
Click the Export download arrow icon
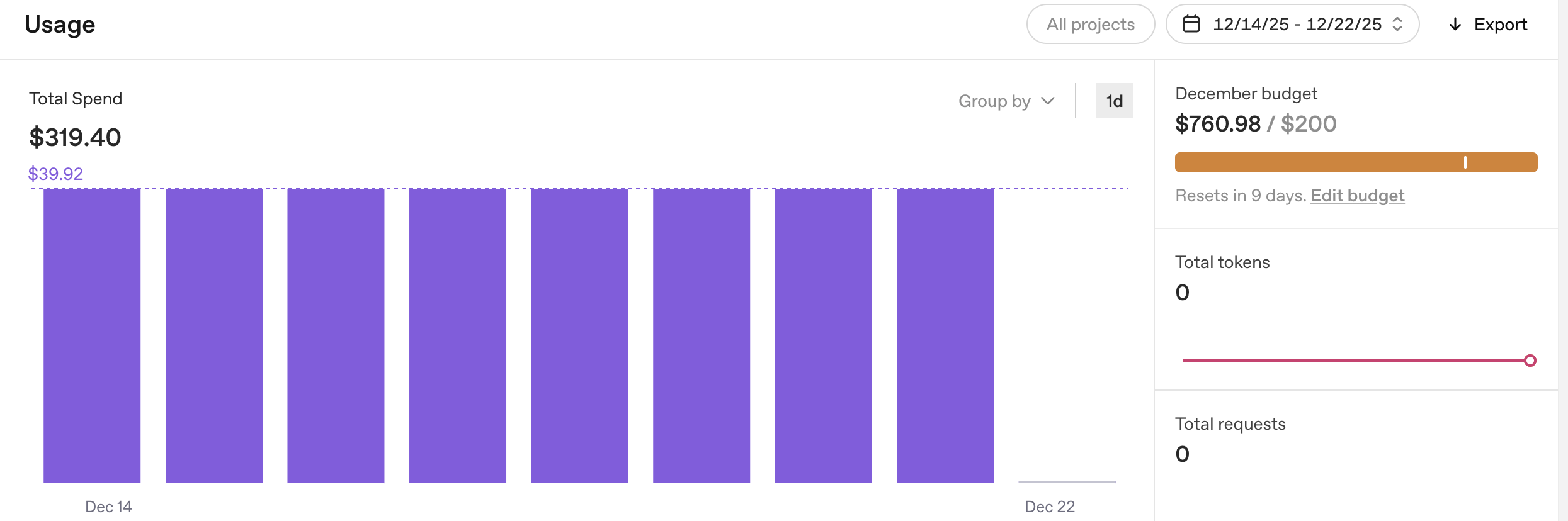[1455, 25]
